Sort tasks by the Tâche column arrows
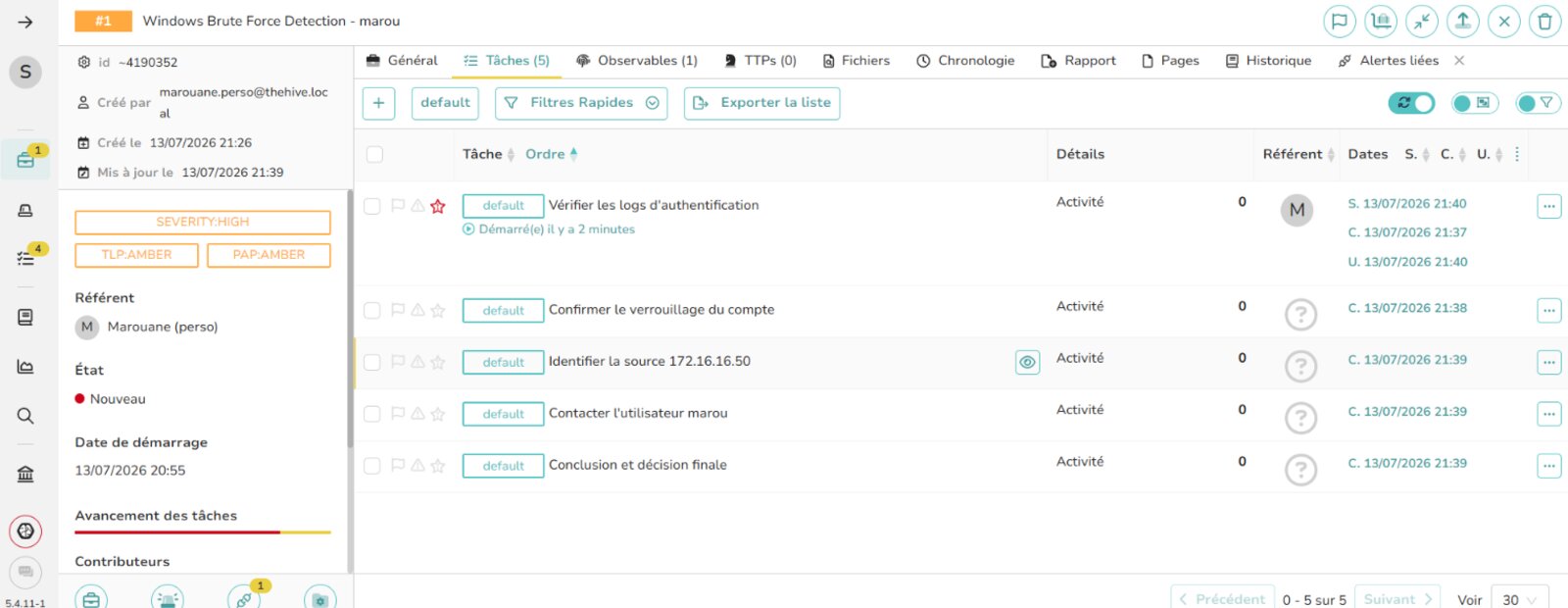This screenshot has width=1568, height=608. point(511,154)
